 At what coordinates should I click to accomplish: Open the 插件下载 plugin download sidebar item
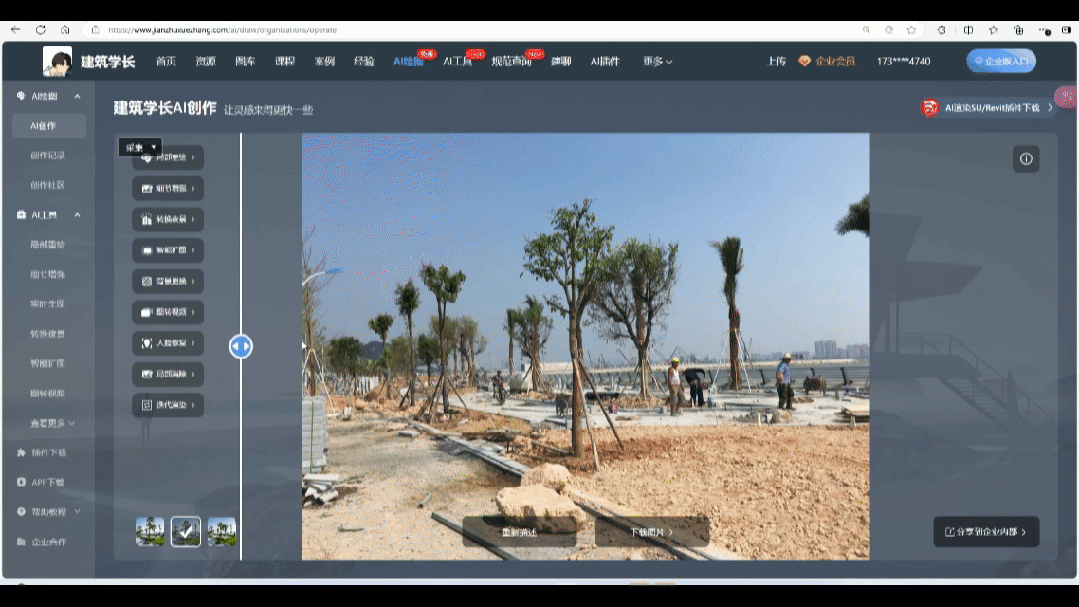point(42,453)
